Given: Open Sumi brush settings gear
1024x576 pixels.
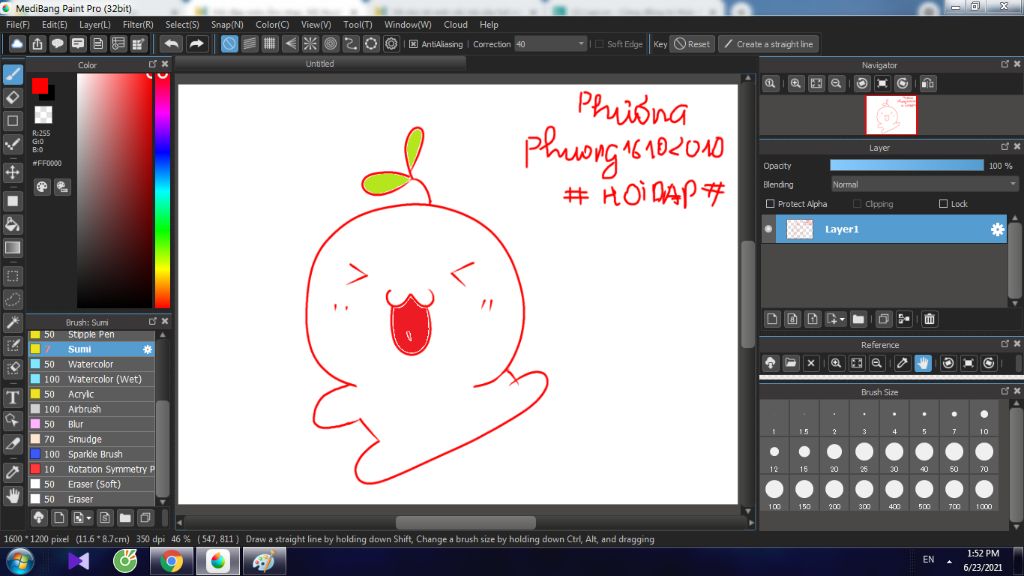Looking at the screenshot, I should click(148, 349).
